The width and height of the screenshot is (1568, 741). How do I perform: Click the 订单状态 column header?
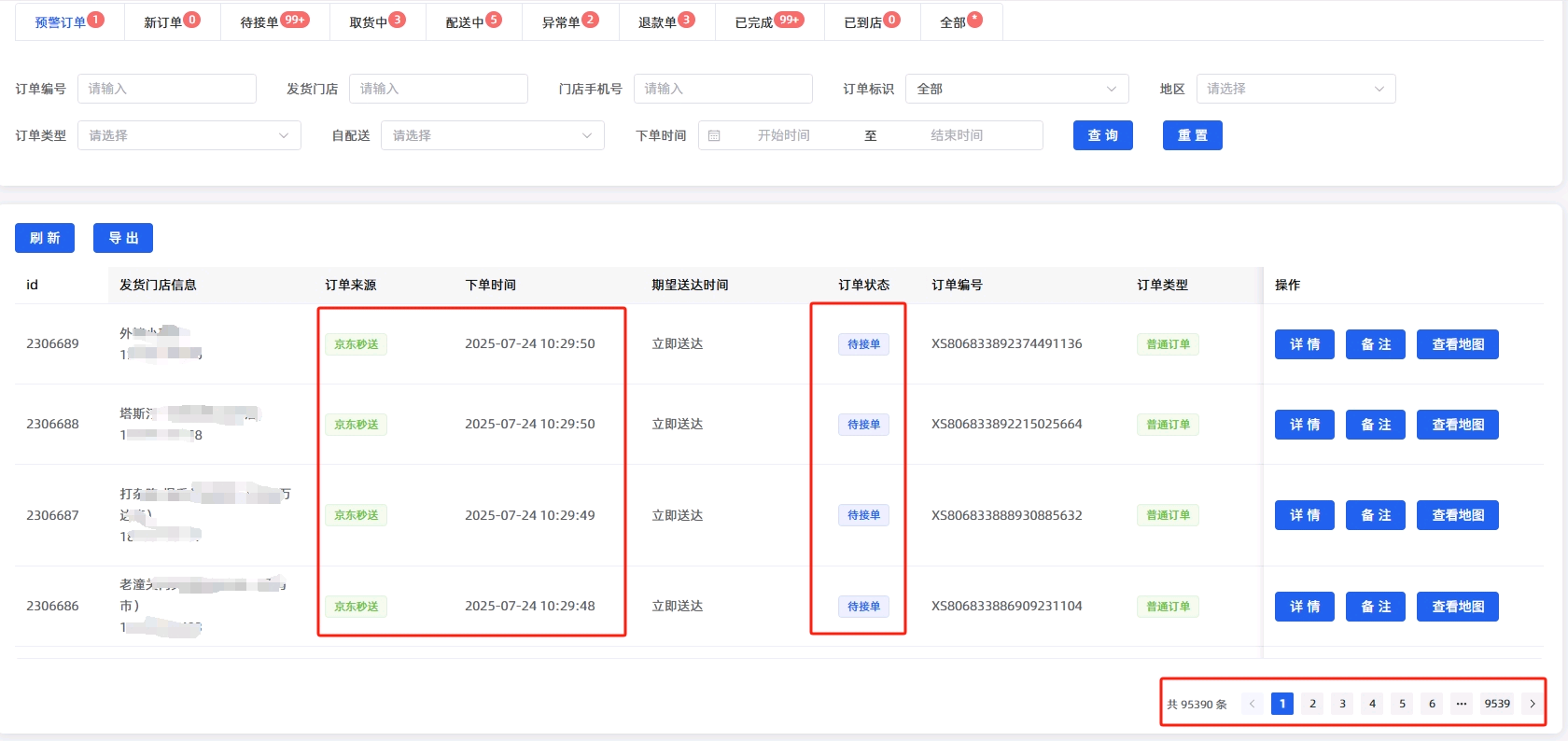point(864,285)
